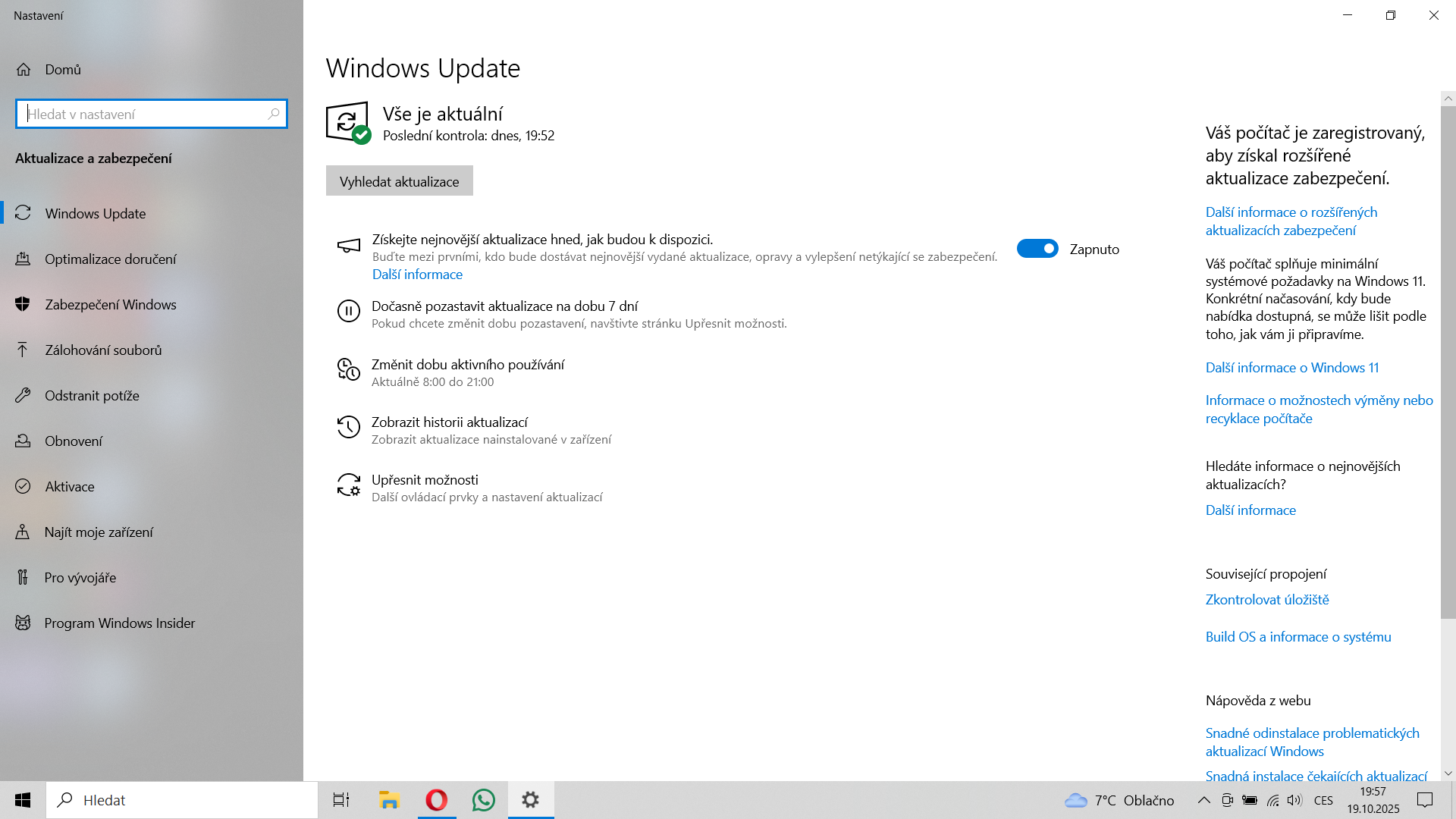The width and height of the screenshot is (1456, 819).
Task: Click the active hours clock icon
Action: pos(348,369)
